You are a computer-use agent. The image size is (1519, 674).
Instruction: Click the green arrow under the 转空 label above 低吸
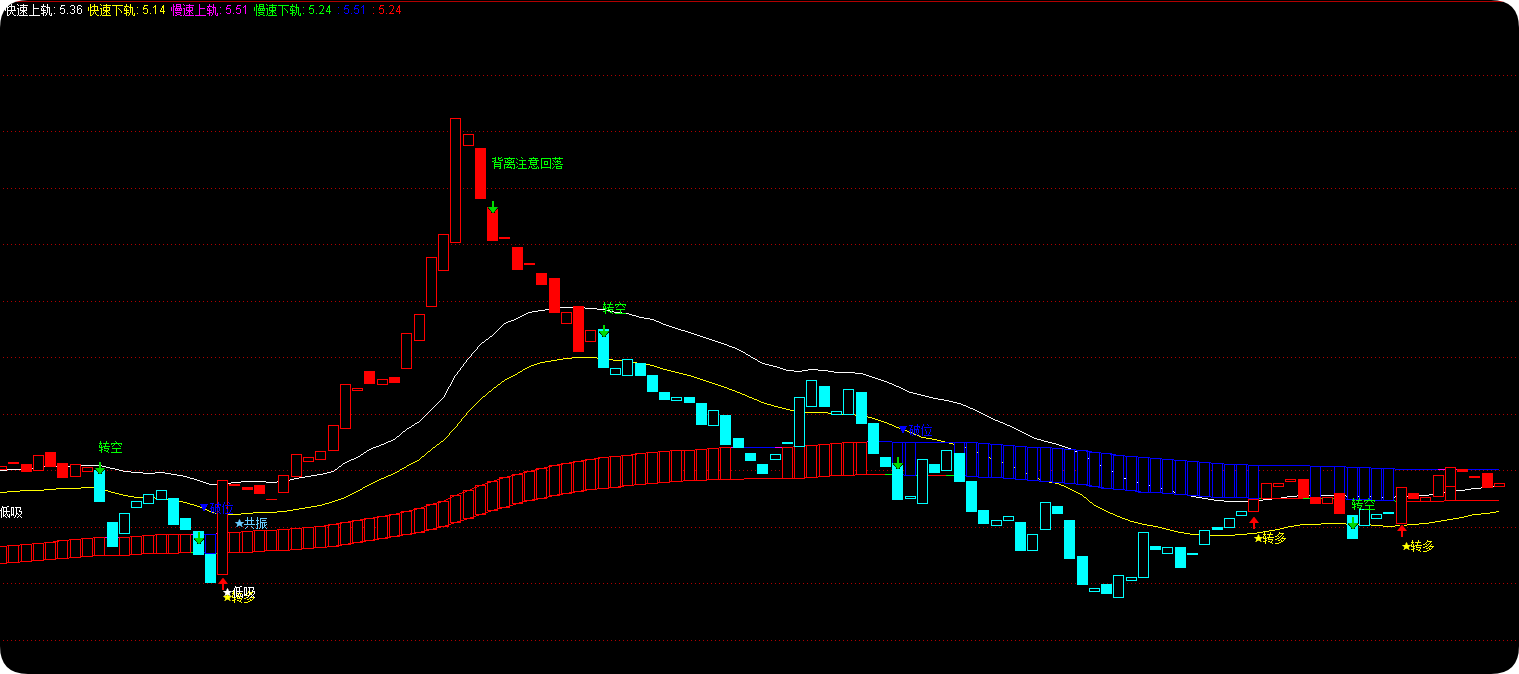click(100, 467)
